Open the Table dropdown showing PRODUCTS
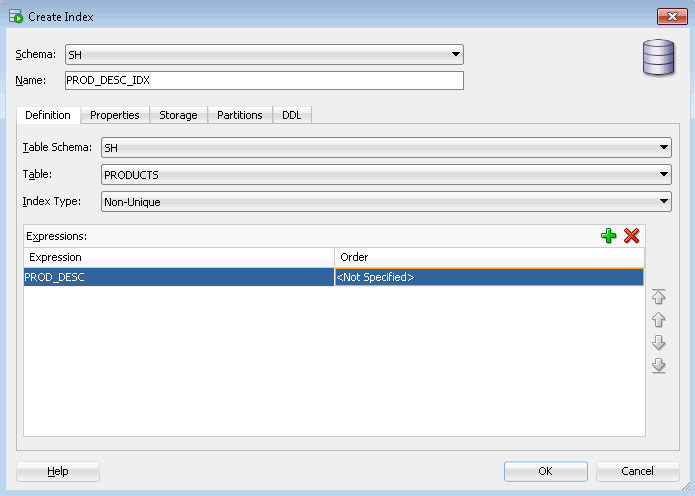695x496 pixels. 664,175
